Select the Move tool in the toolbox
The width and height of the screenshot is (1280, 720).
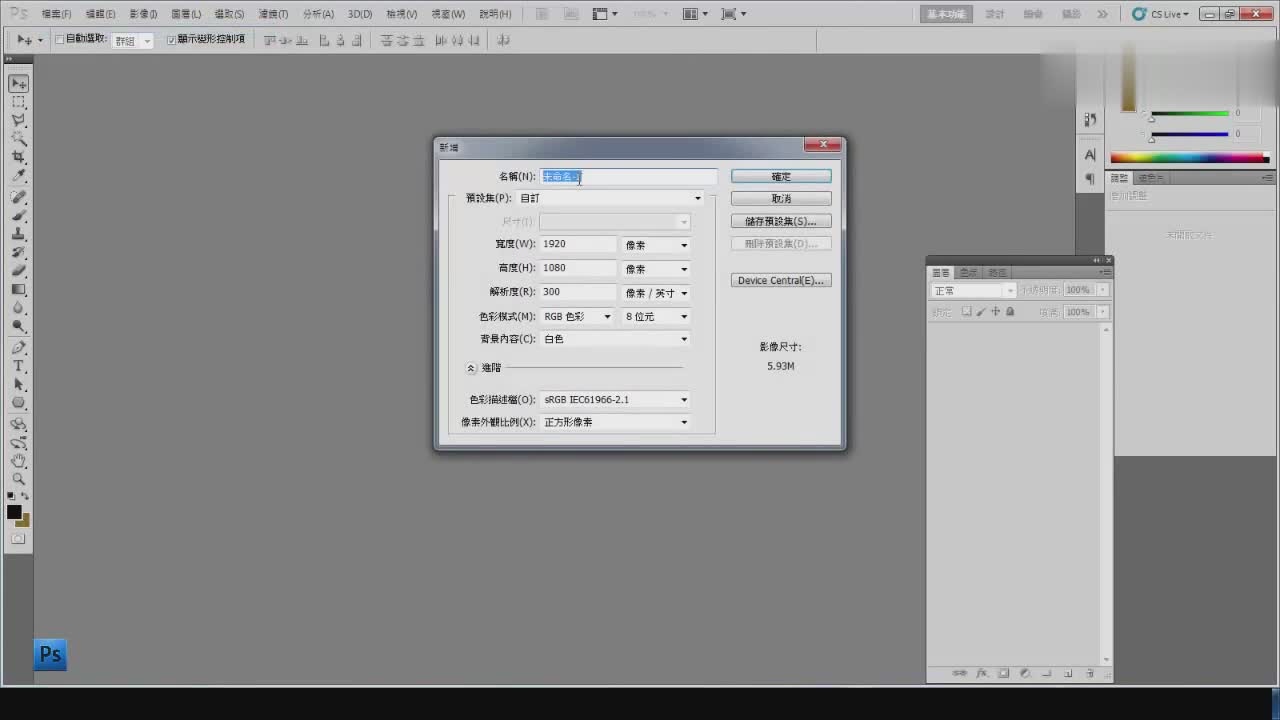tap(18, 83)
